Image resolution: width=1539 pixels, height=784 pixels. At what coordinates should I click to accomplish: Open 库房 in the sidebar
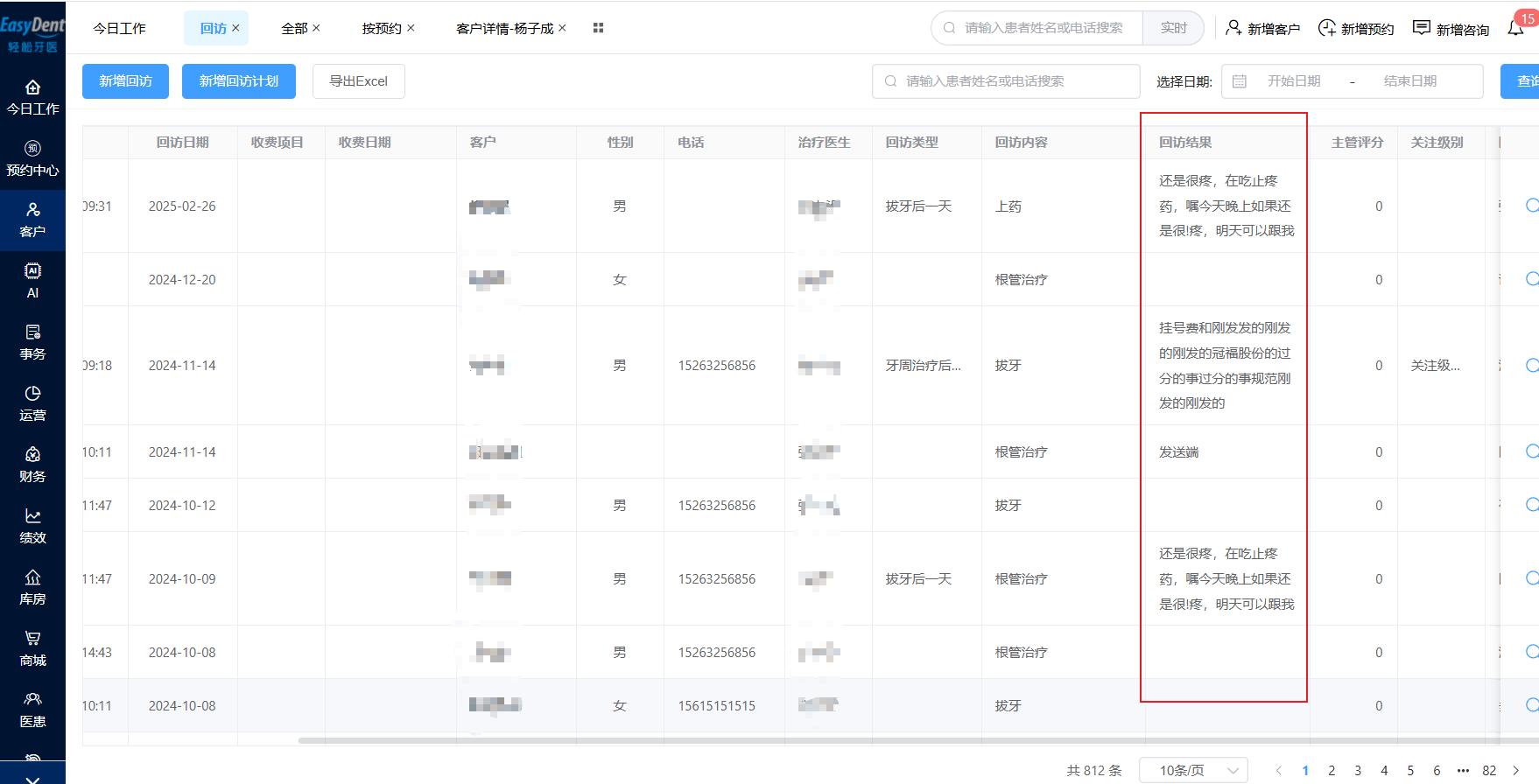click(32, 588)
